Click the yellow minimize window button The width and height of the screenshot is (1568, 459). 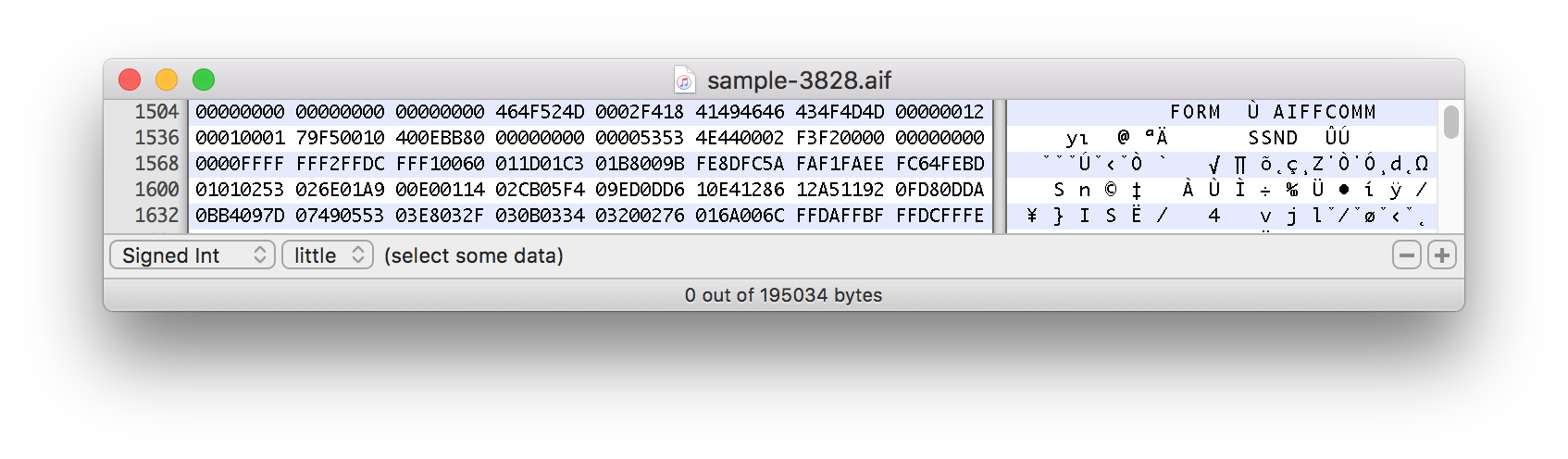167,81
